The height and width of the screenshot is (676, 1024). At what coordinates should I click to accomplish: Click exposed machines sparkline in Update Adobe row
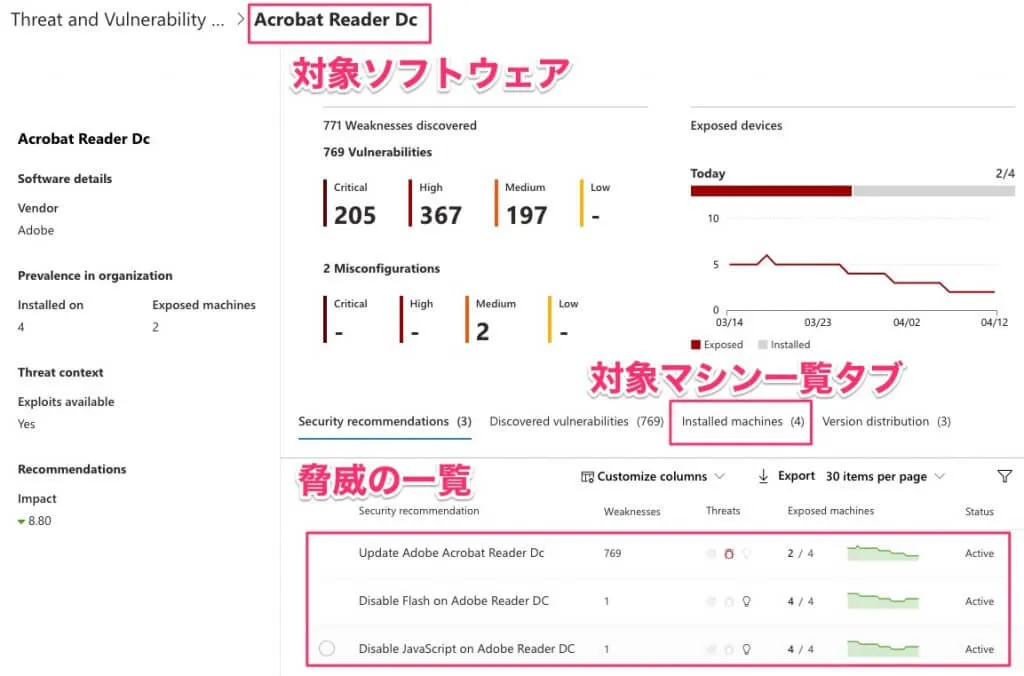tap(883, 553)
